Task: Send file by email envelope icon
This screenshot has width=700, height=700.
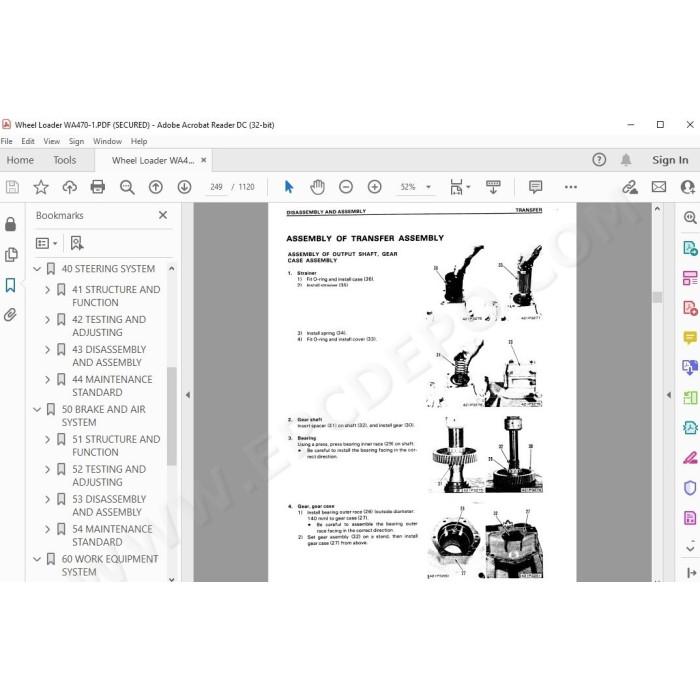Action: tap(658, 187)
